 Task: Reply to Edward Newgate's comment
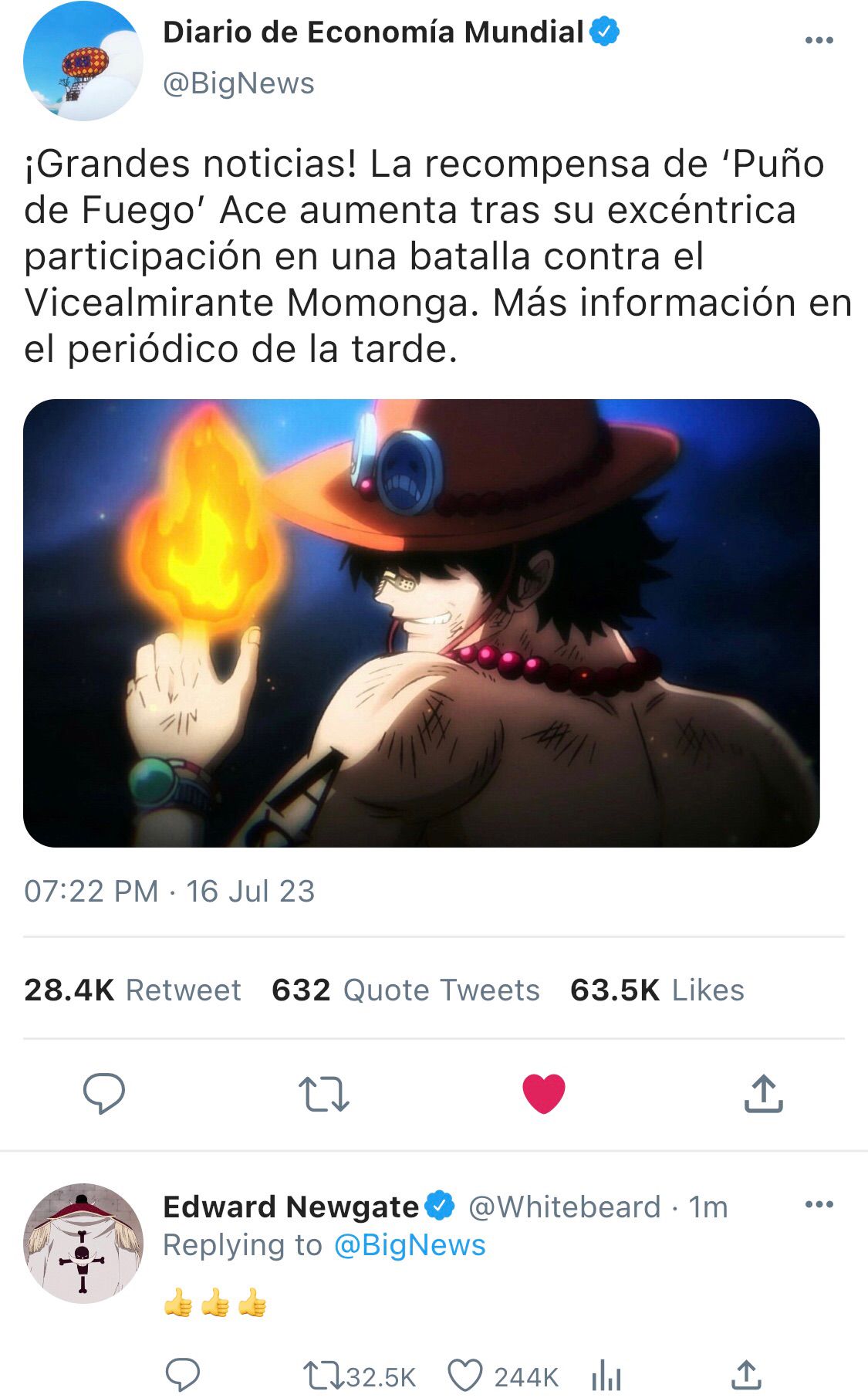pos(184,1374)
